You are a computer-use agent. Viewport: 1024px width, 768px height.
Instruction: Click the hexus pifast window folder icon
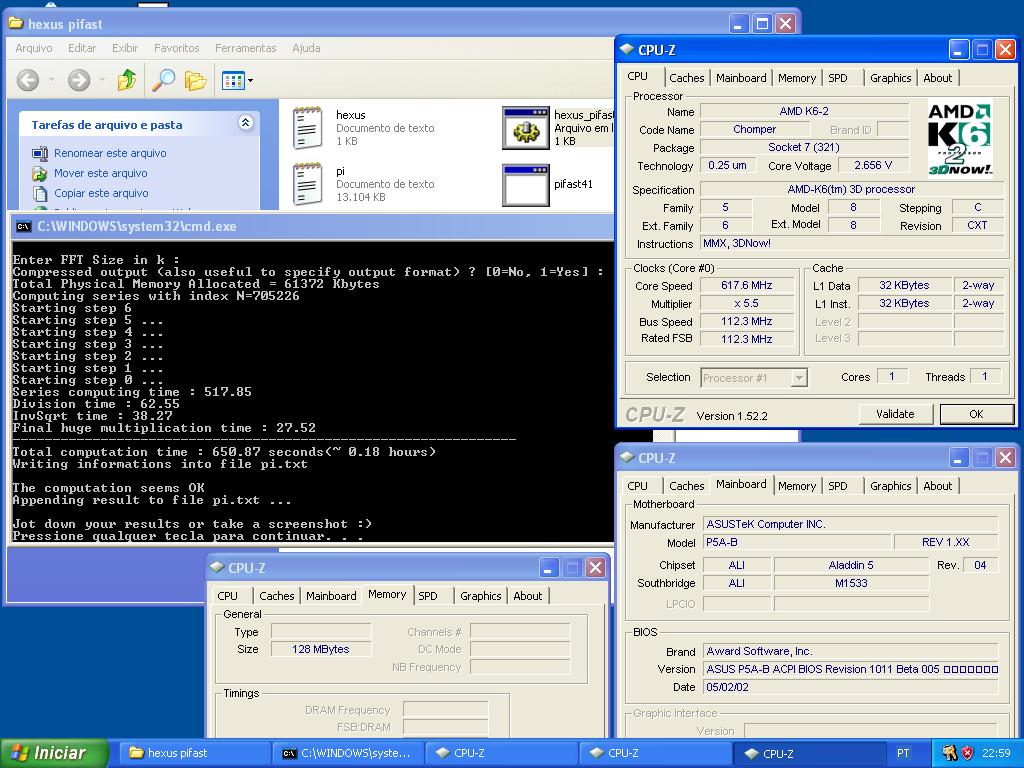click(x=16, y=24)
